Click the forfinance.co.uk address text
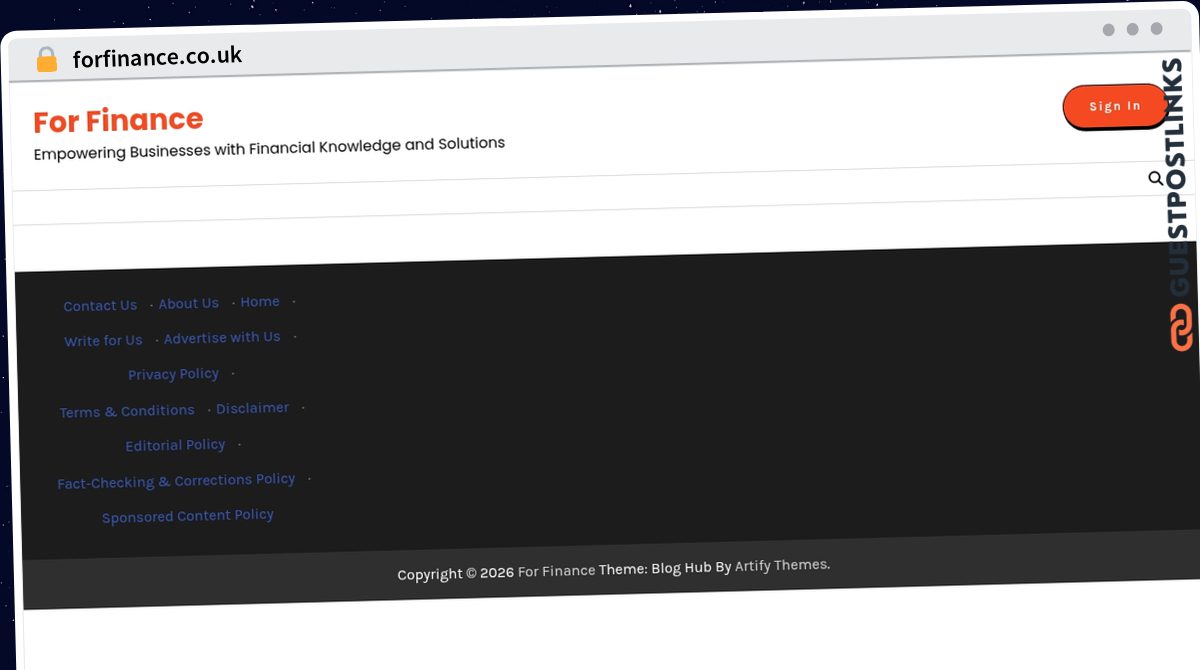Screen dimensions: 1200x670 [157, 57]
